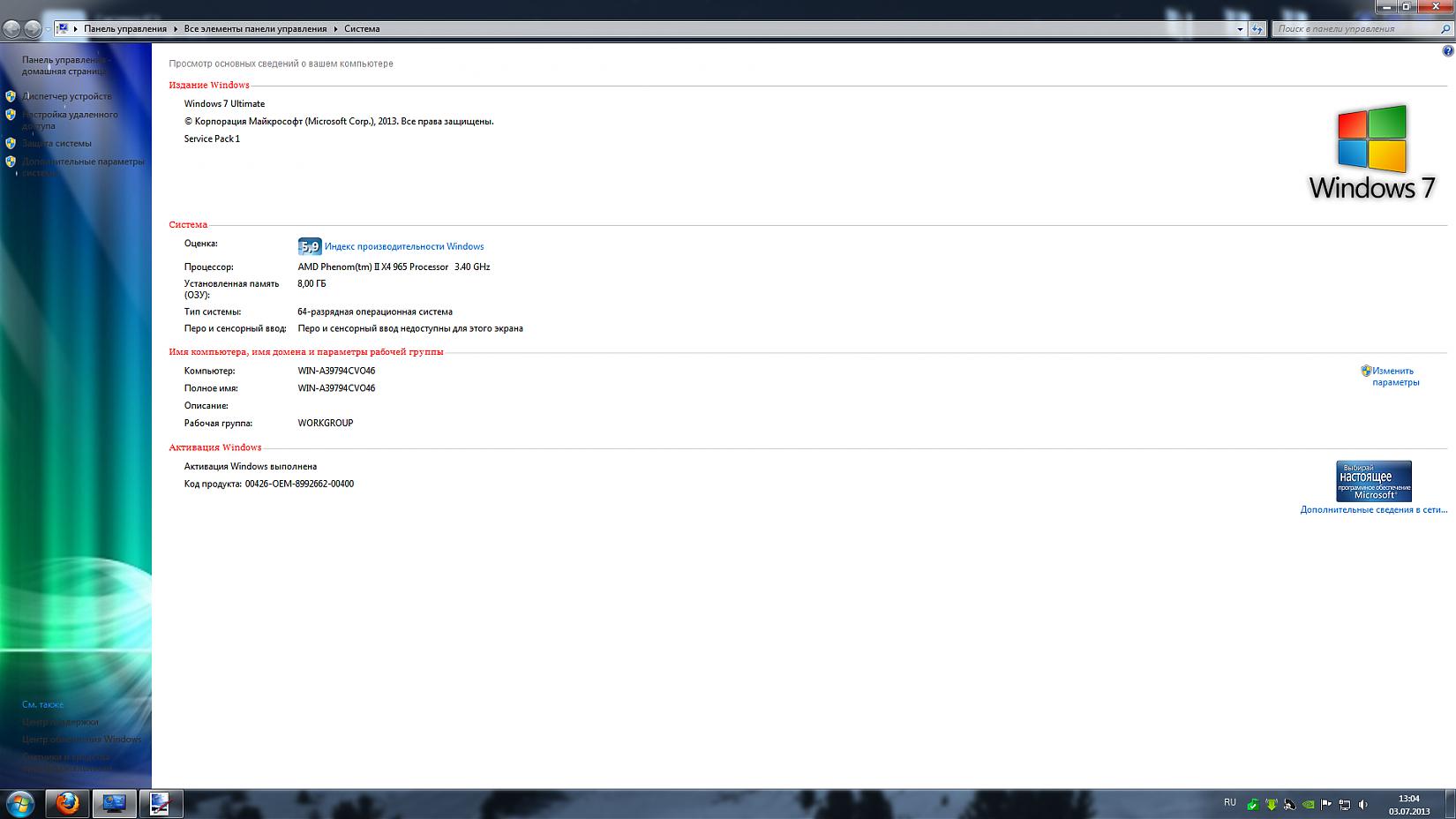The width and height of the screenshot is (1456, 819).
Task: Click the green checkmark tray icon
Action: point(1253,804)
